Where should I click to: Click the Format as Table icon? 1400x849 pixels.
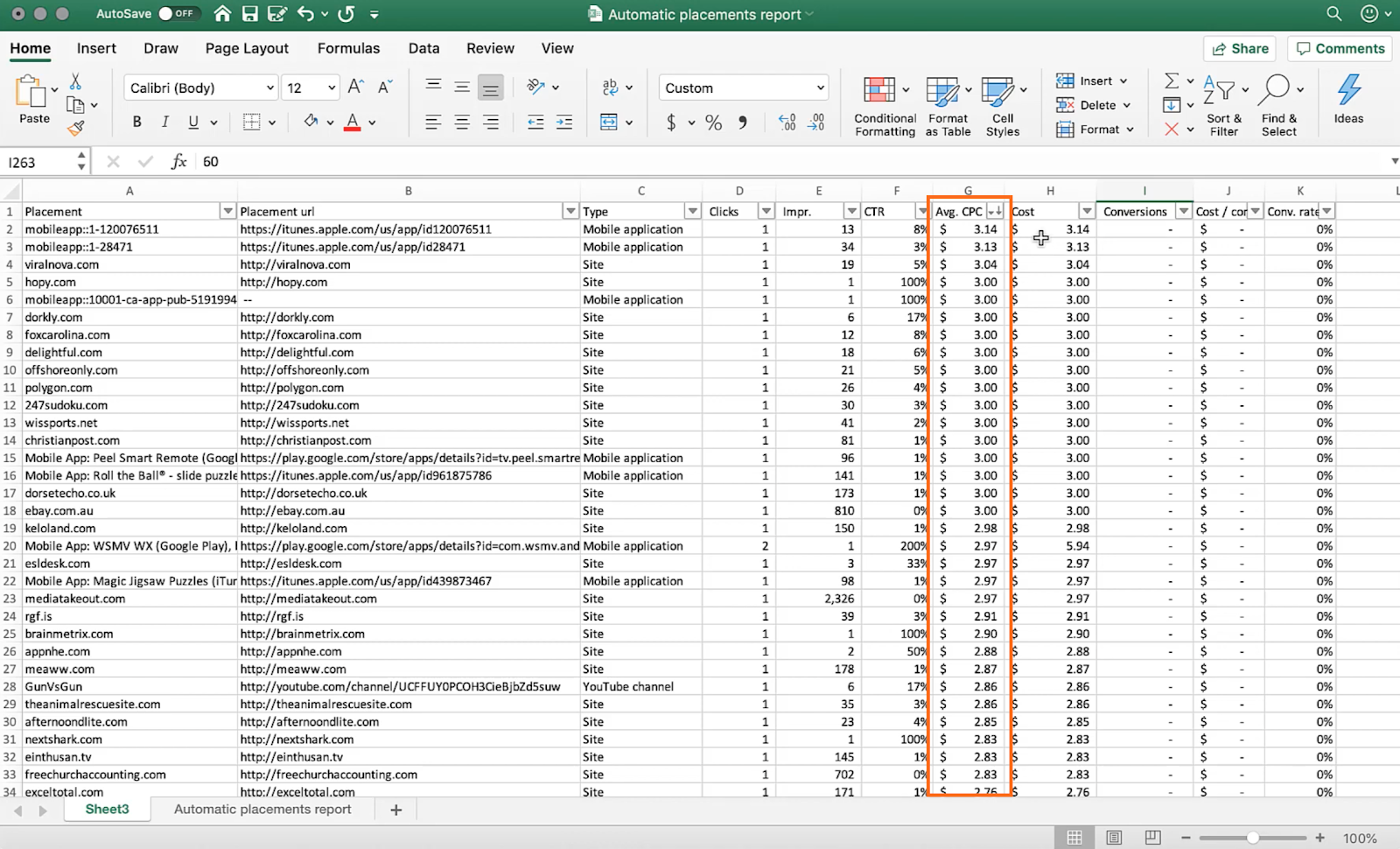pos(942,90)
